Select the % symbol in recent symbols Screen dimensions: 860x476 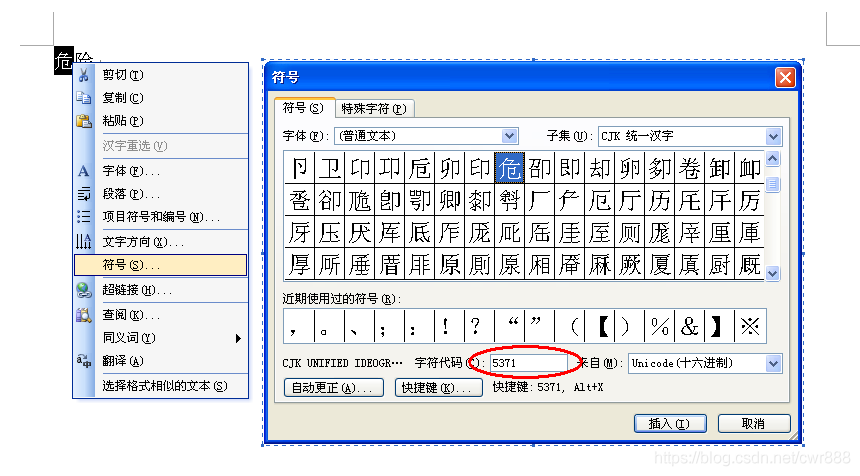coord(659,326)
